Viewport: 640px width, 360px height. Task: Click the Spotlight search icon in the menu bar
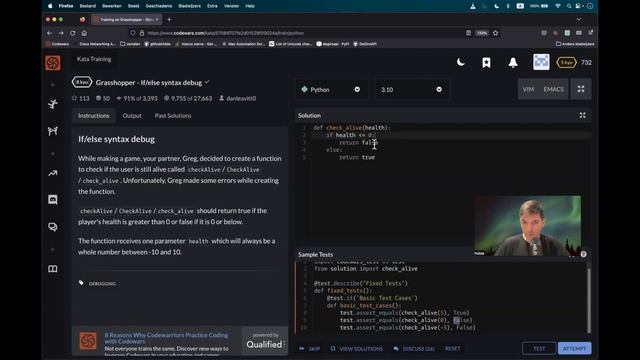click(x=569, y=6)
